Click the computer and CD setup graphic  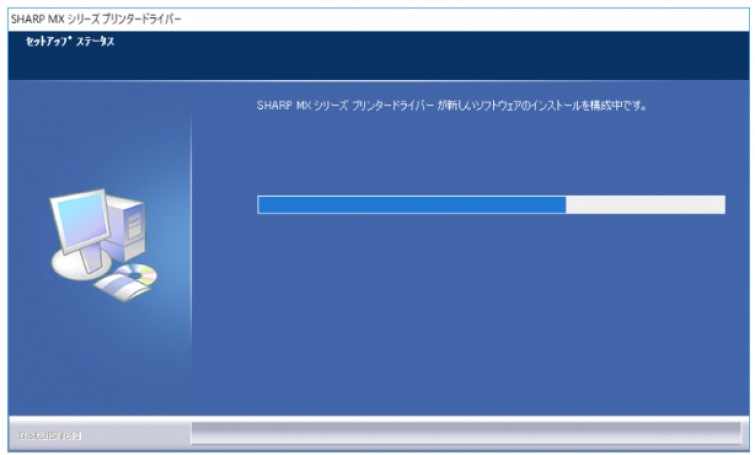coord(104,246)
